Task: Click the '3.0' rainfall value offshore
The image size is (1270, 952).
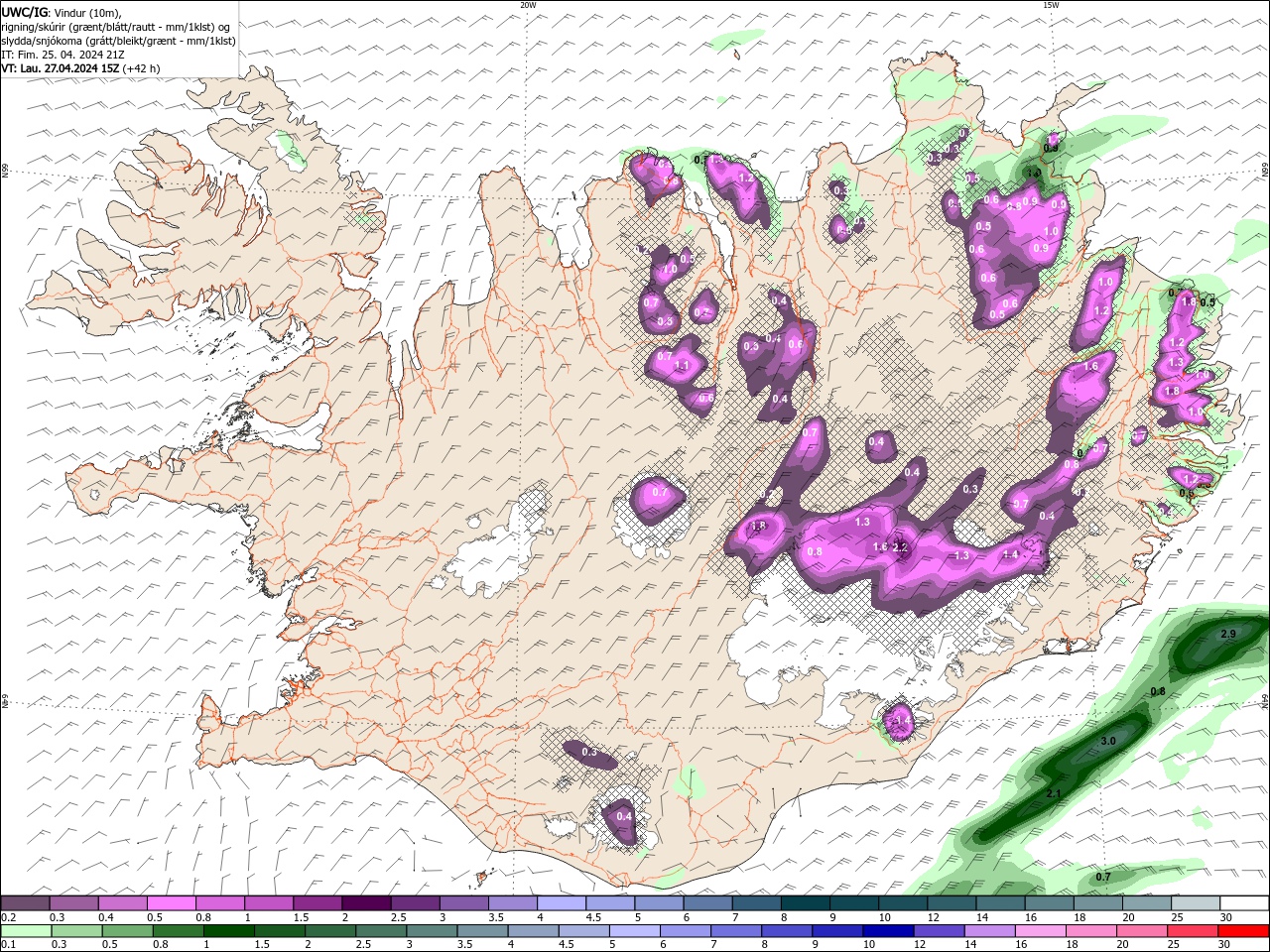Action: [x=1108, y=741]
